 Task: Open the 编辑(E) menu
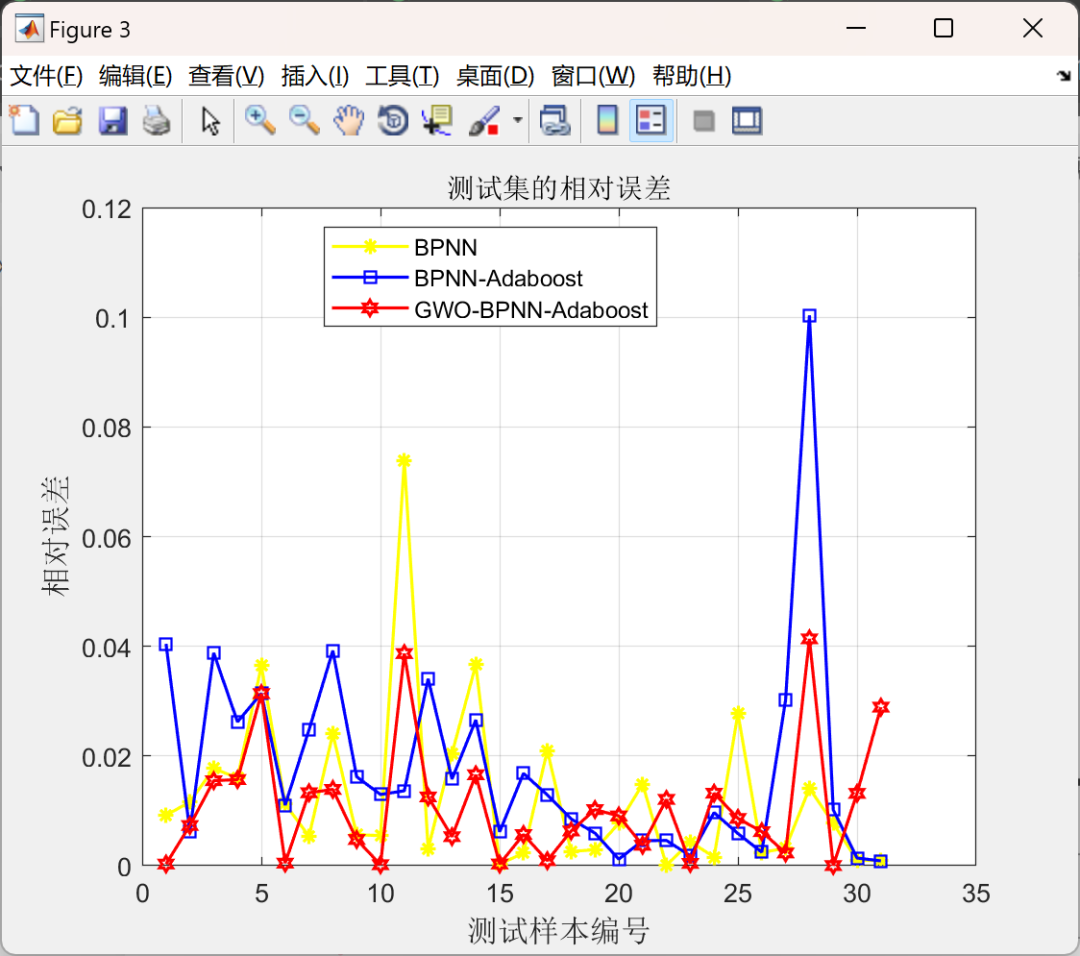pyautogui.click(x=136, y=76)
